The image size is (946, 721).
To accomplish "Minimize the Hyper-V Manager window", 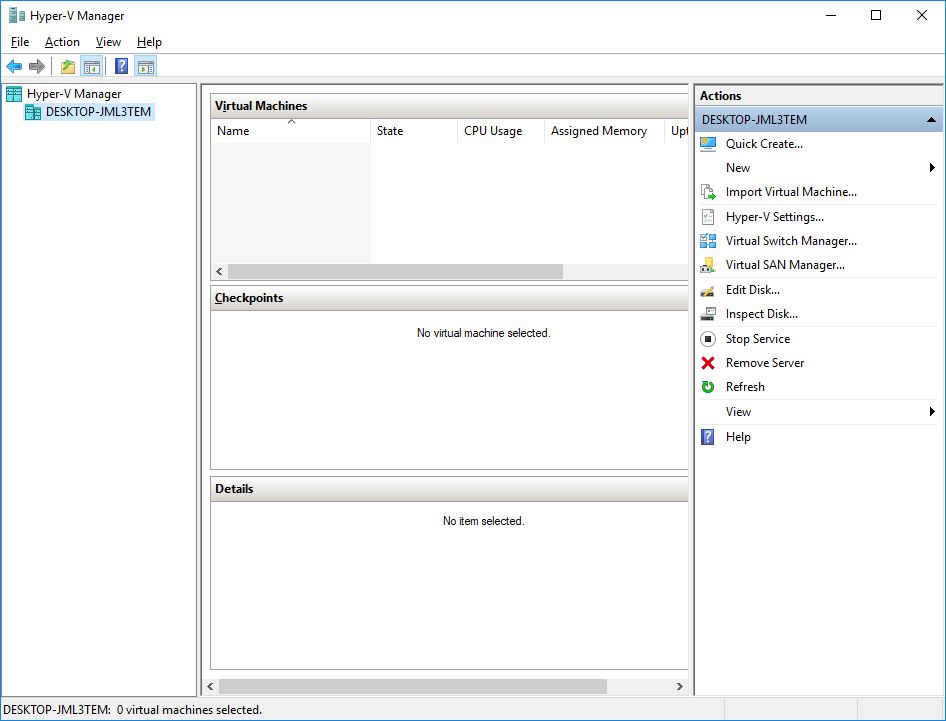I will pos(831,15).
